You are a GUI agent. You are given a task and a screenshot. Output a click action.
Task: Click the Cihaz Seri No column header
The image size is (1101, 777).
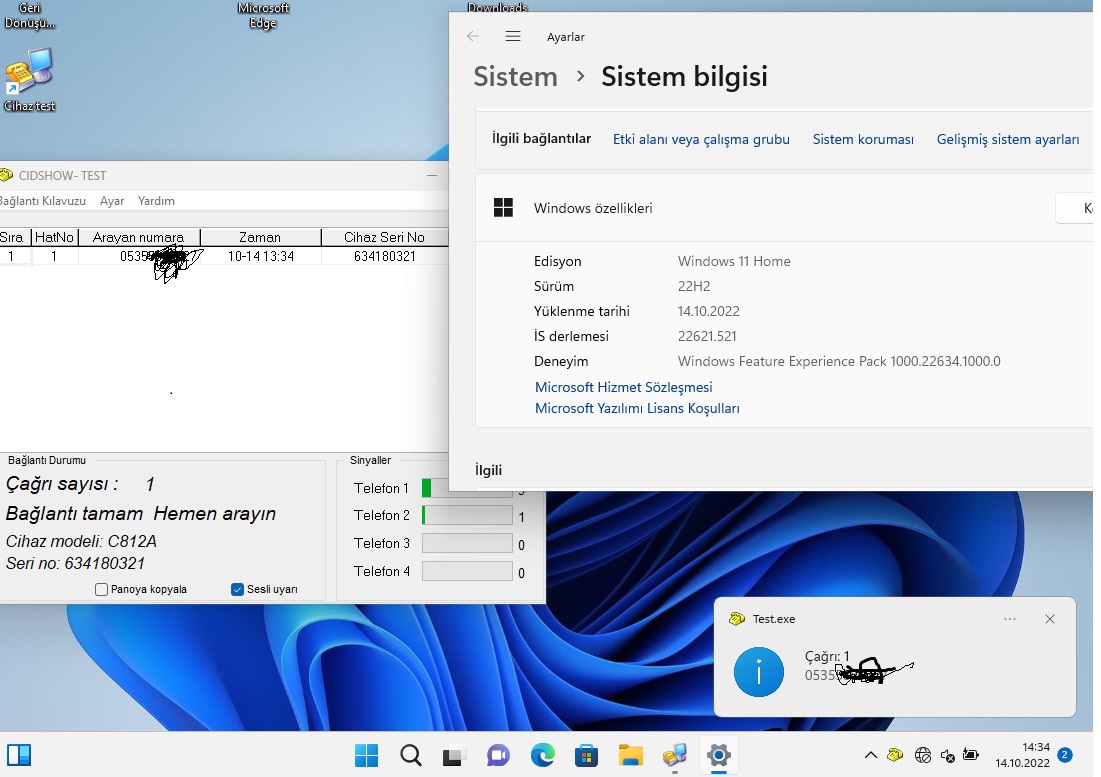pyautogui.click(x=384, y=237)
